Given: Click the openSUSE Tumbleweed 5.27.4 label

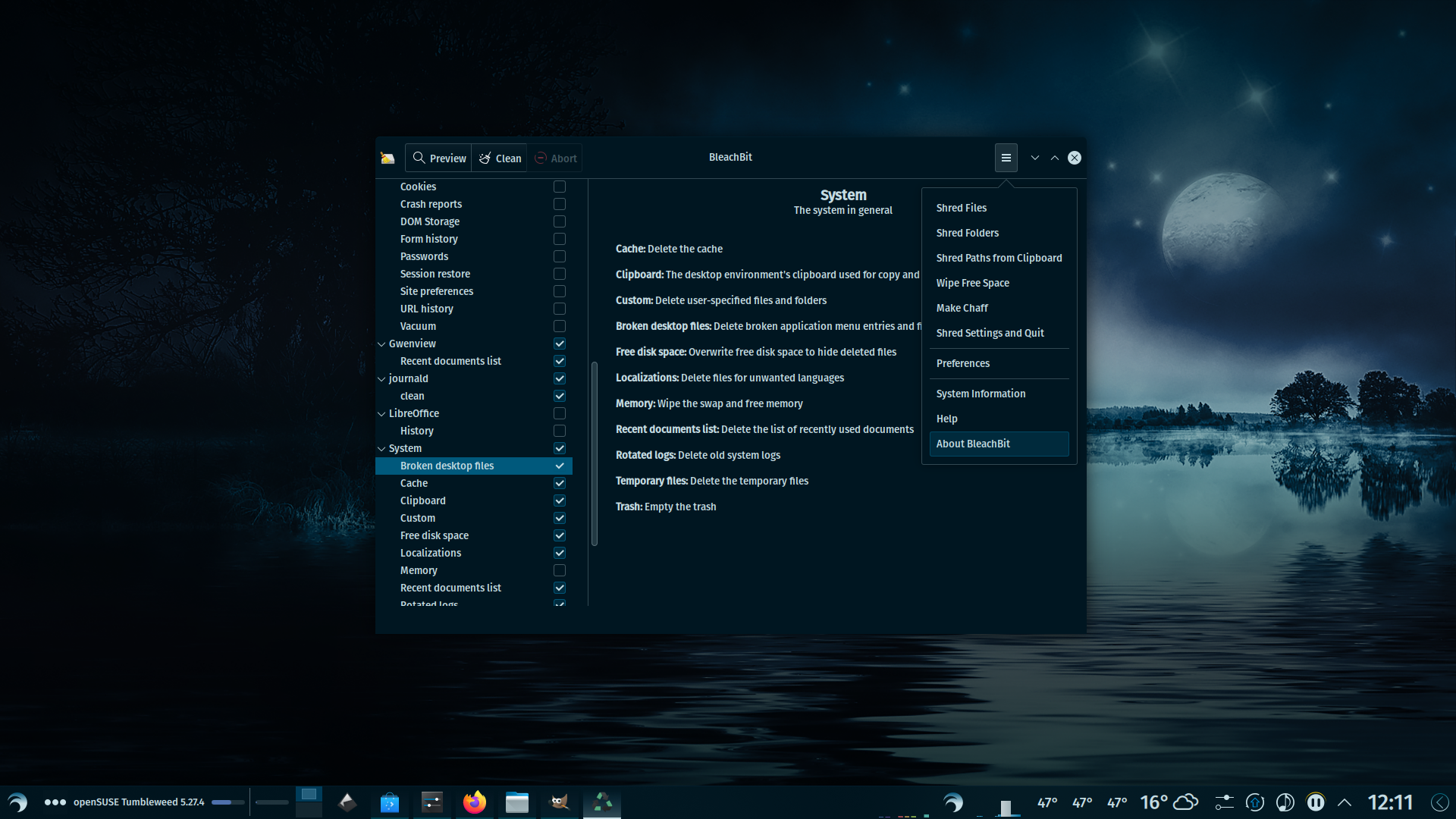Looking at the screenshot, I should pyautogui.click(x=139, y=802).
